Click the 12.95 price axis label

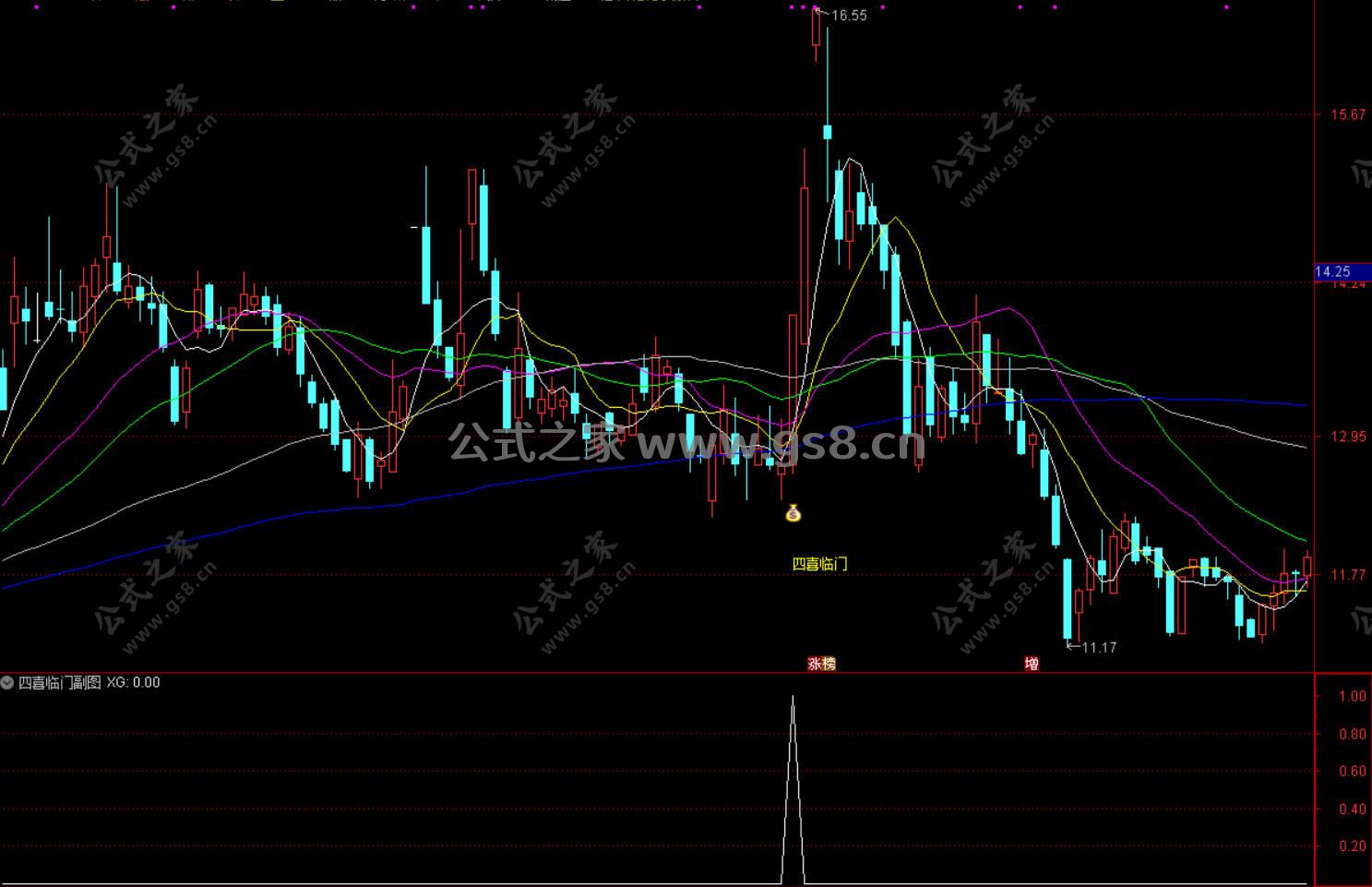1347,437
